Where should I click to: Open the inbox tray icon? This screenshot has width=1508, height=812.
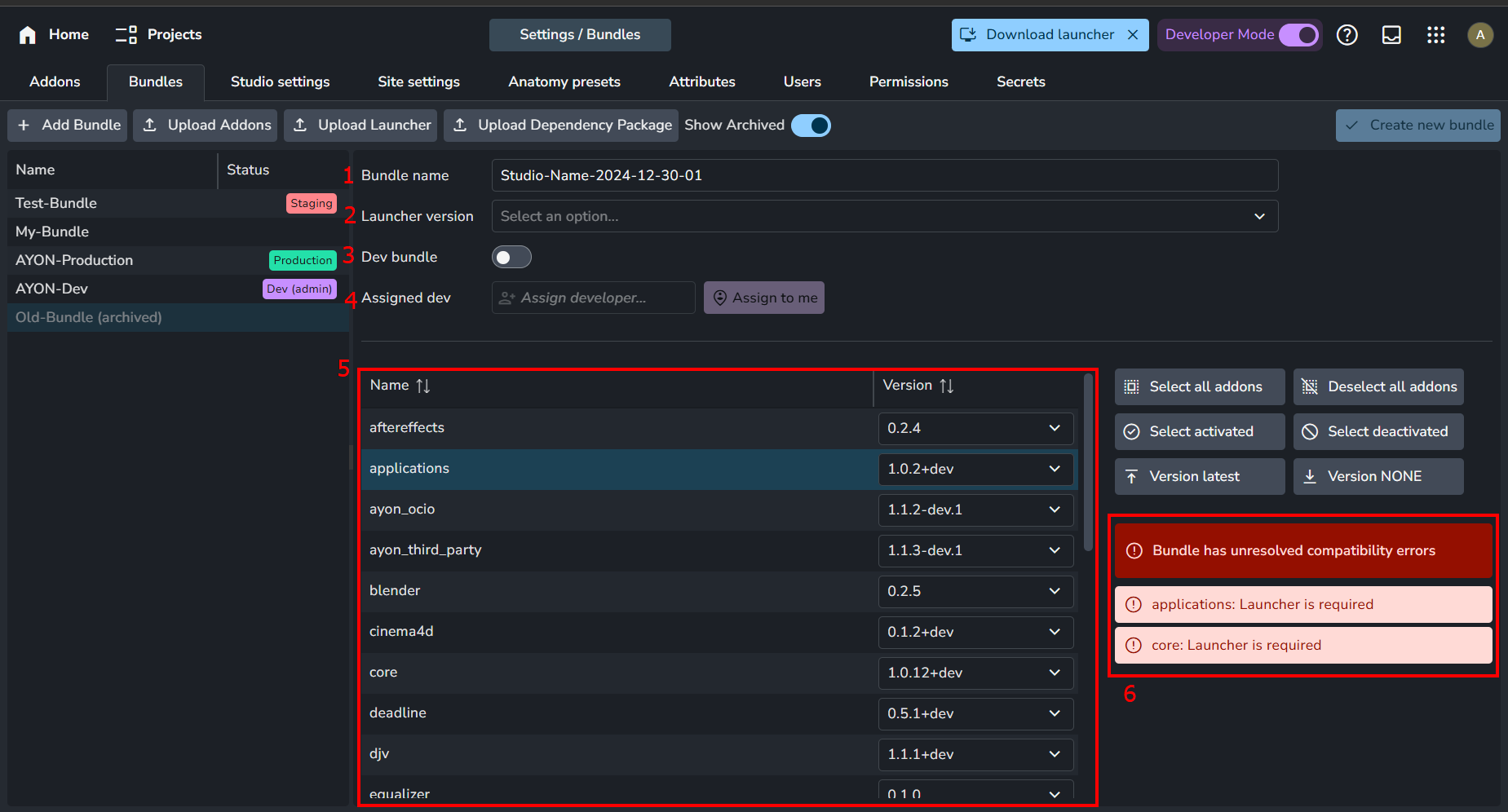pyautogui.click(x=1391, y=34)
